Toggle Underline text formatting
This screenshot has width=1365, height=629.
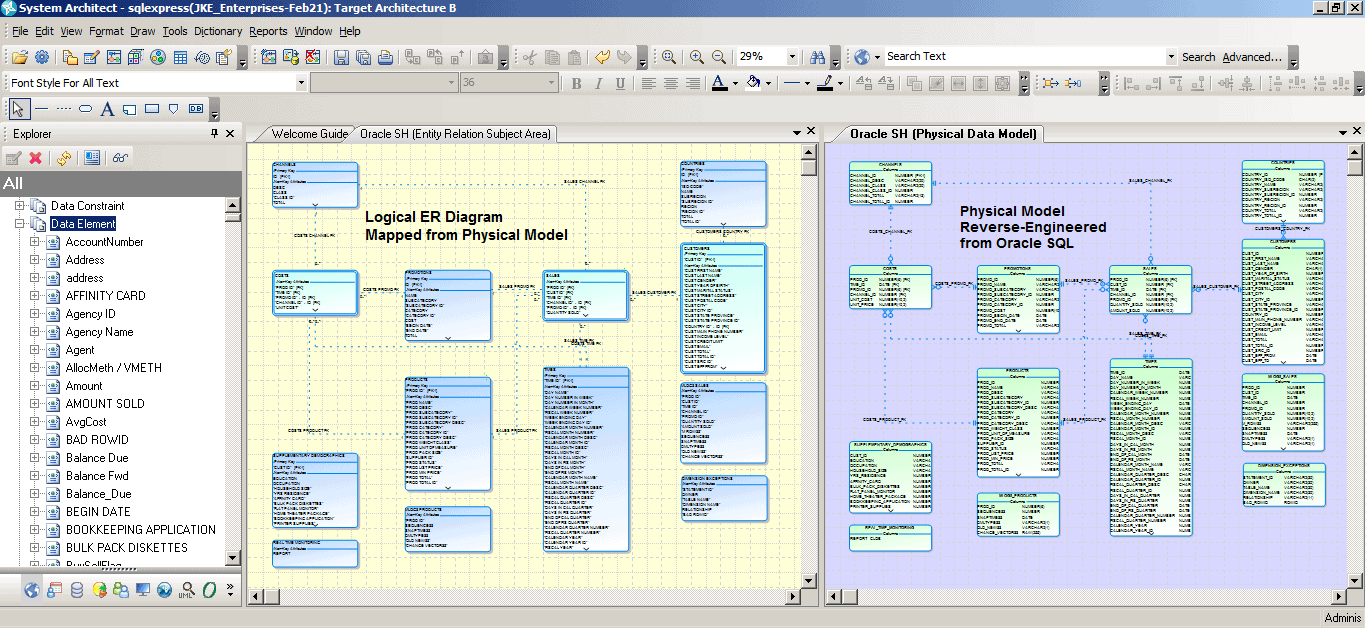[x=621, y=83]
